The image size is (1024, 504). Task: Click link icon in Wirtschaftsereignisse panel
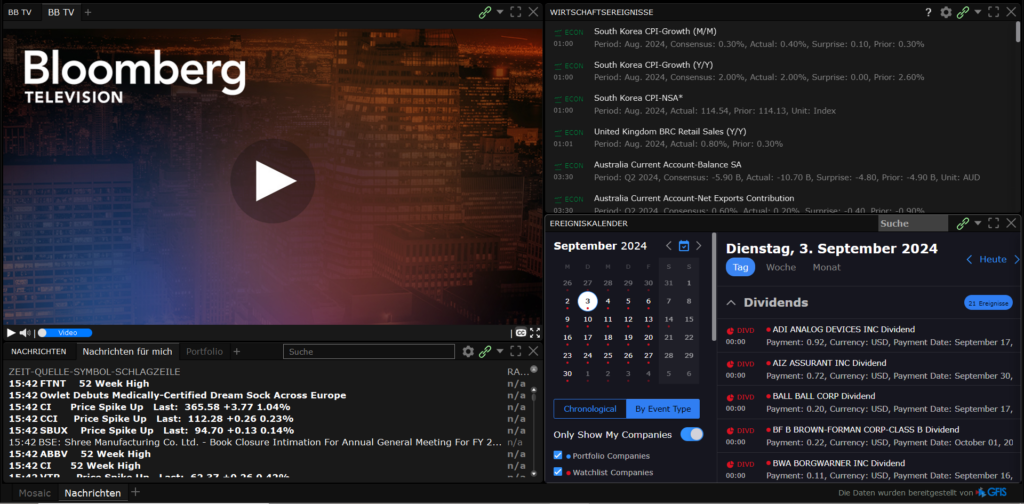[x=963, y=12]
